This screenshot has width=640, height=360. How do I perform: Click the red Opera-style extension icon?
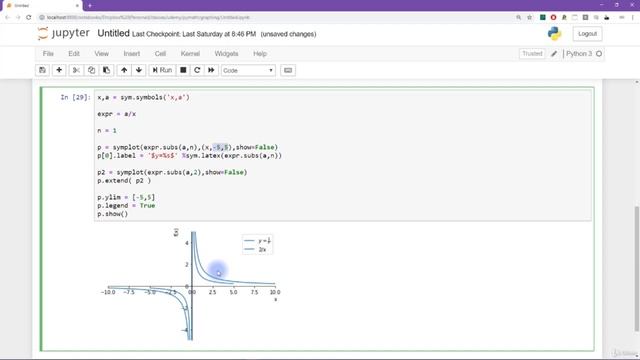pos(553,17)
